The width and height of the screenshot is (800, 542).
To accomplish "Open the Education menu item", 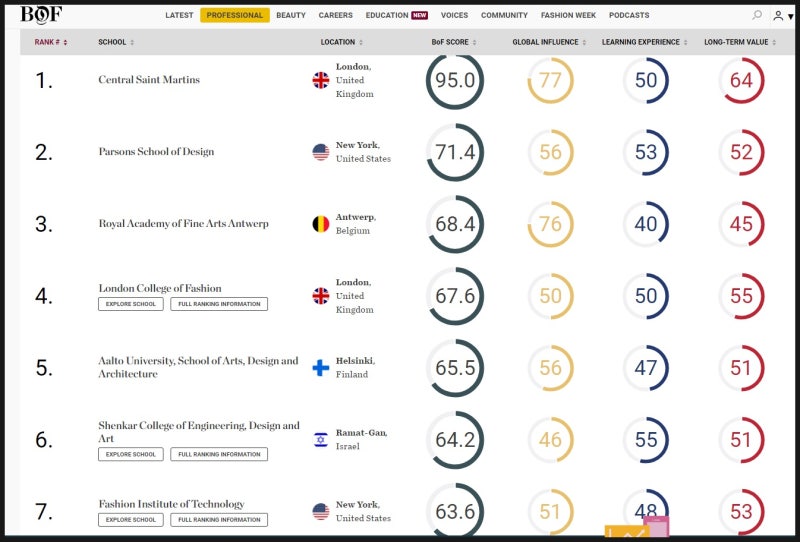I will [x=387, y=15].
